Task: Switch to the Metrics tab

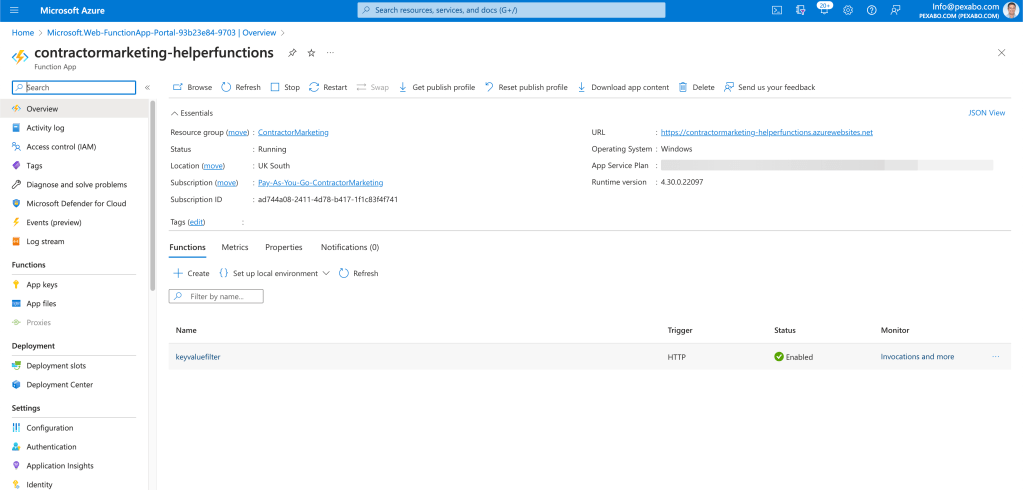Action: coord(235,247)
